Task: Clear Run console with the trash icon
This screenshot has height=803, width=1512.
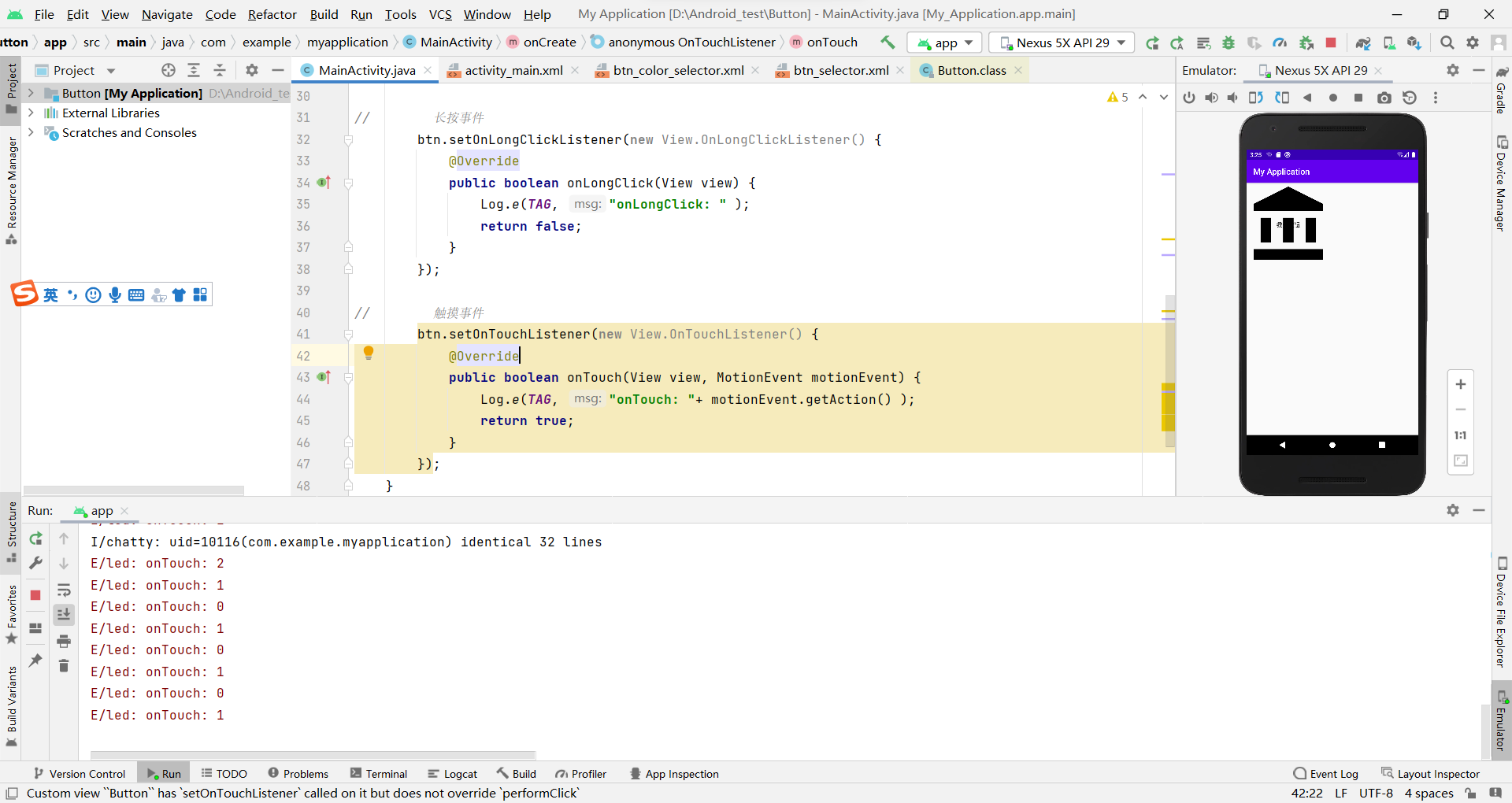Action: (x=64, y=665)
